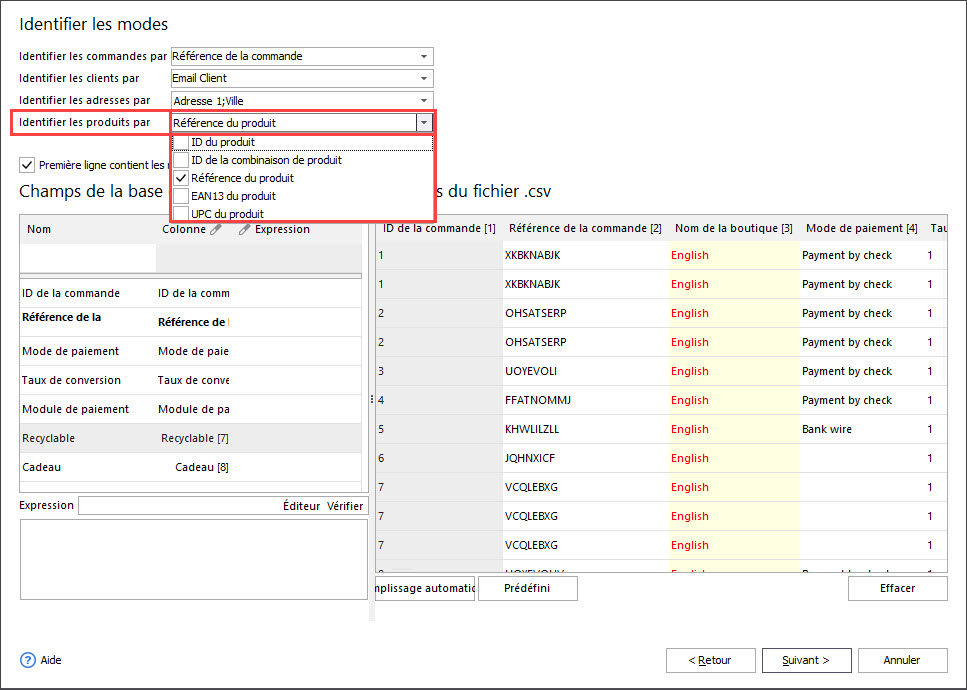Click Nom de la boutique [3] column header

click(734, 229)
